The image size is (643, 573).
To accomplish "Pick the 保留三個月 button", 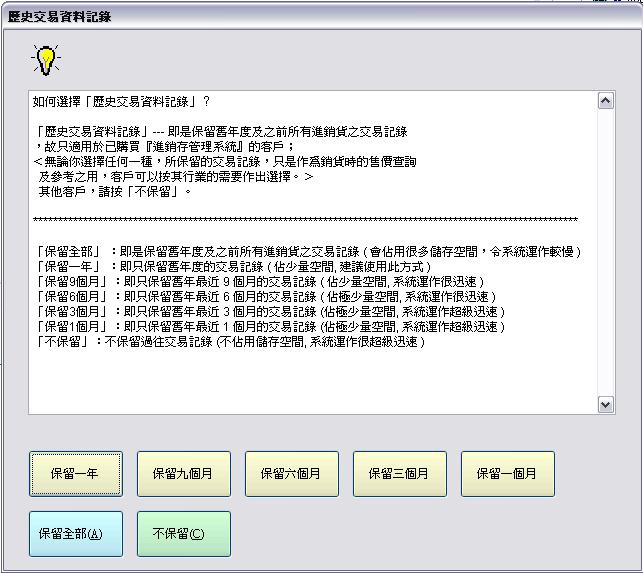I will (x=399, y=474).
